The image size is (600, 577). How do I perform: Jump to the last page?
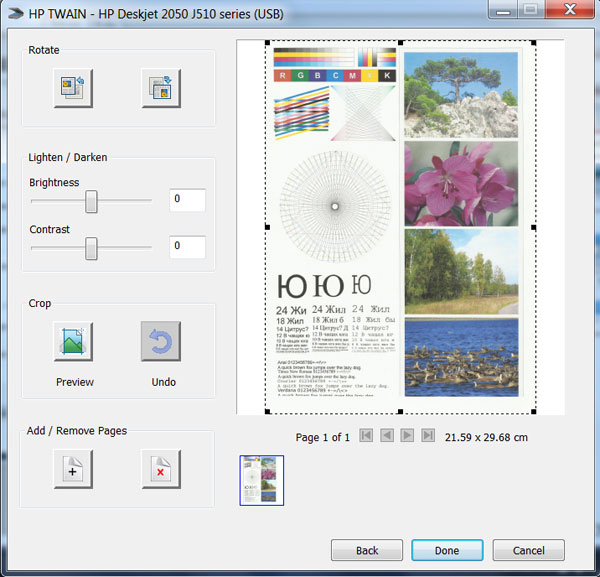click(428, 435)
